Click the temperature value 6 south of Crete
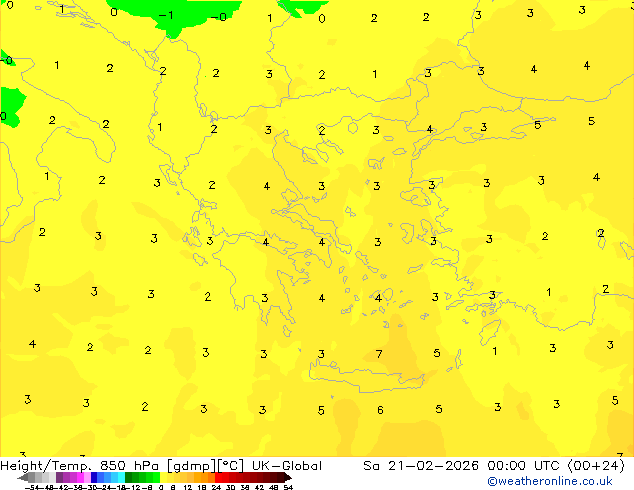Screen dimensions: 634x490 pyautogui.click(x=380, y=410)
